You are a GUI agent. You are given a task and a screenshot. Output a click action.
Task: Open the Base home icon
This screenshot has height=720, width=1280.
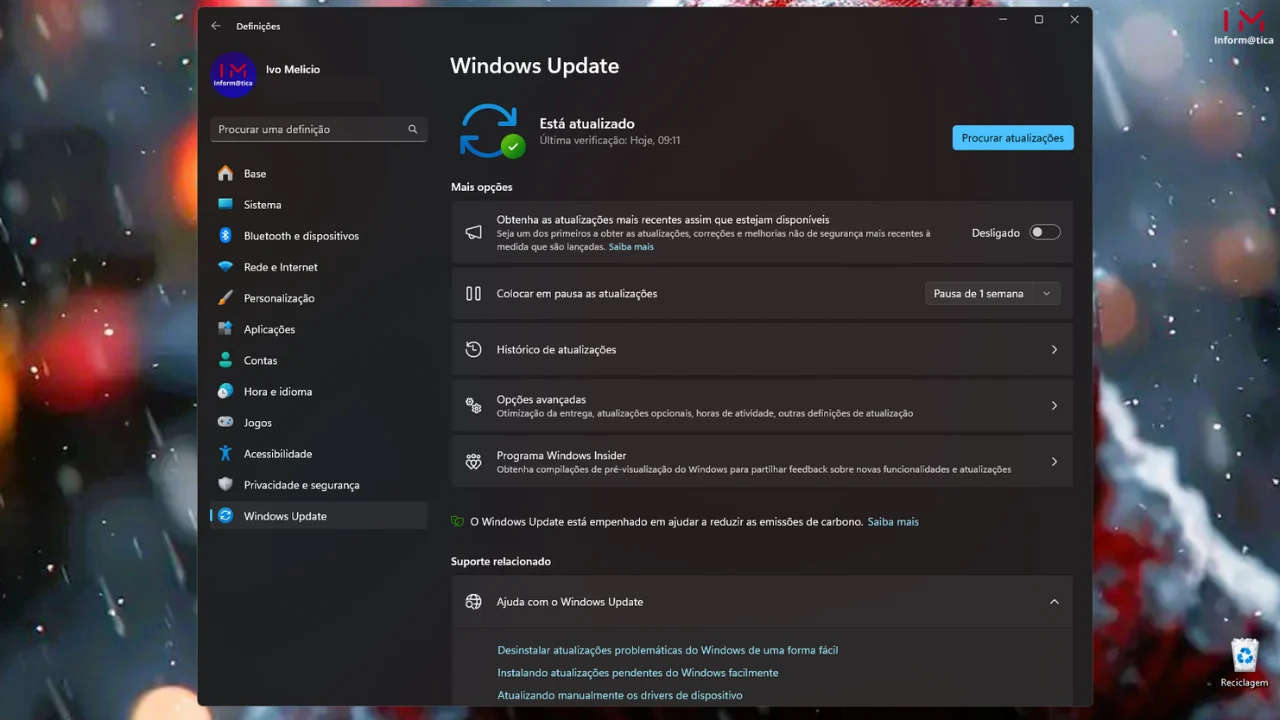click(225, 173)
